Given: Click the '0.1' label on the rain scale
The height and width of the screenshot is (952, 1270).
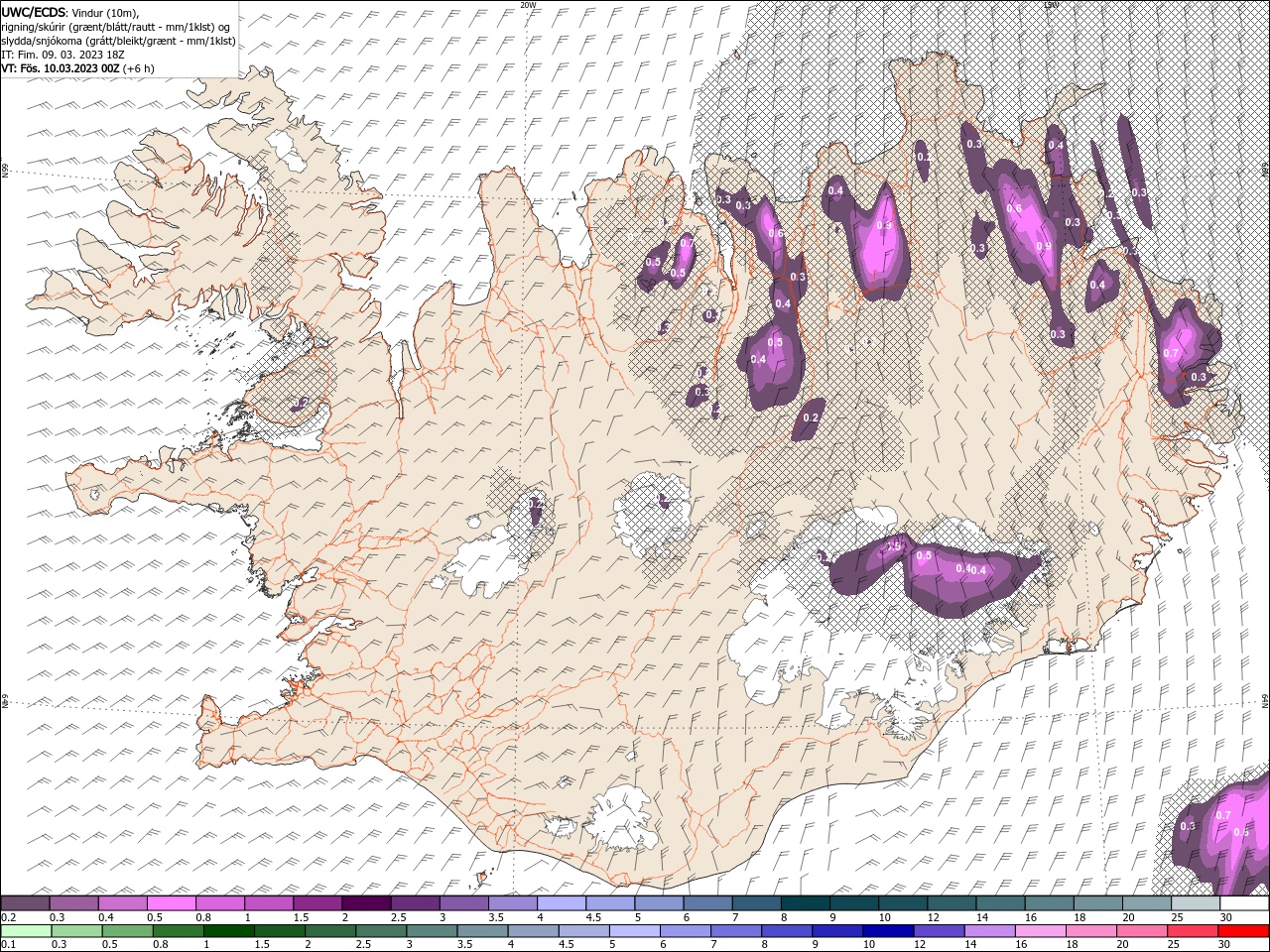Looking at the screenshot, I should (7, 945).
